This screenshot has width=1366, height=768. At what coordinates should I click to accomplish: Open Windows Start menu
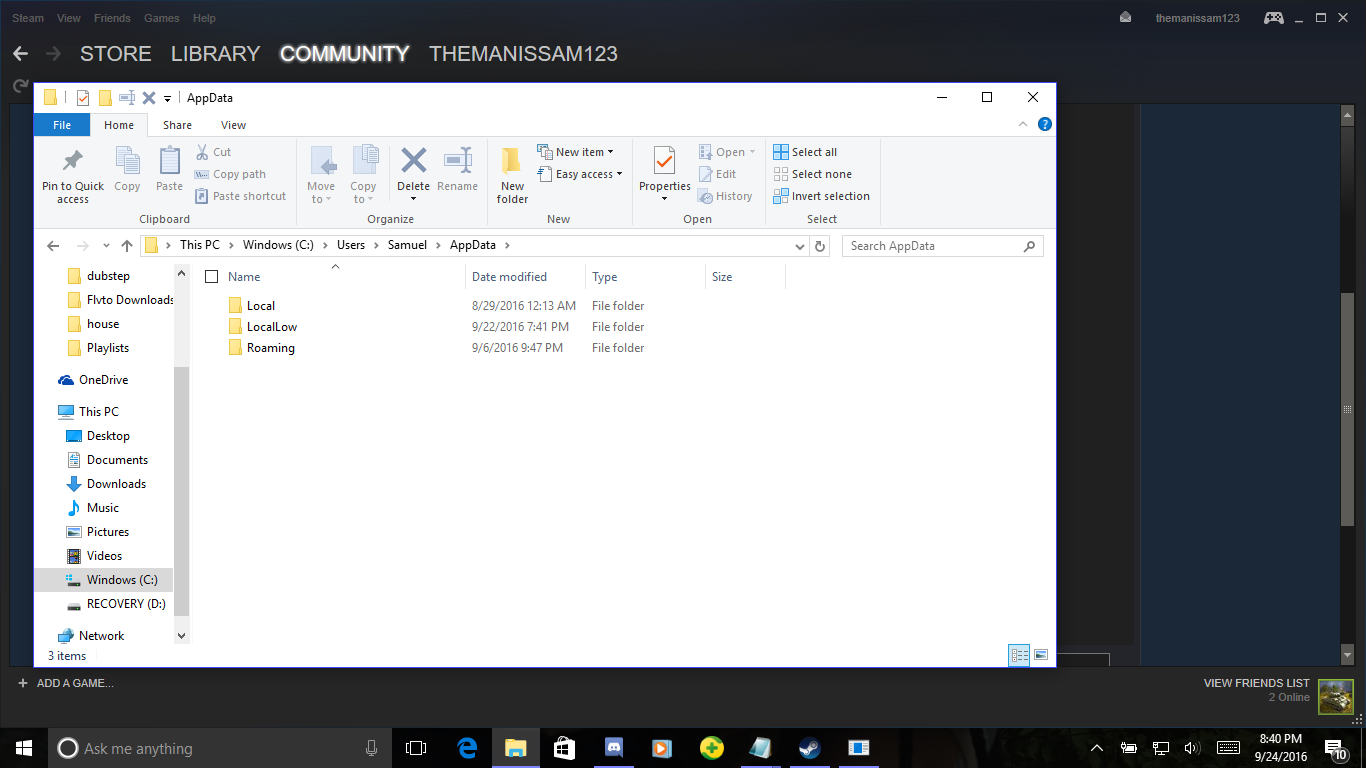tap(24, 748)
